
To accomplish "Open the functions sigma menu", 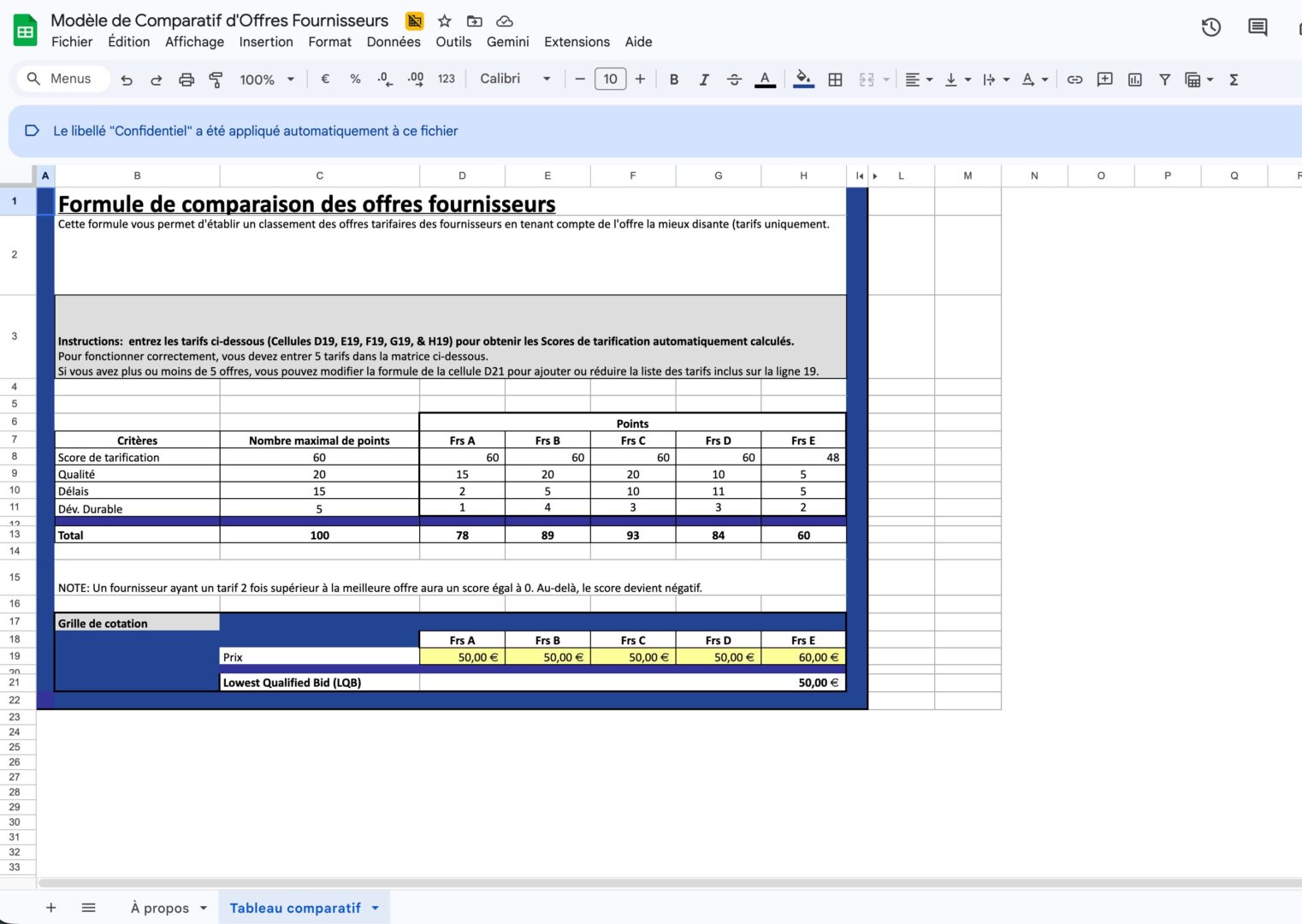I will [1234, 80].
